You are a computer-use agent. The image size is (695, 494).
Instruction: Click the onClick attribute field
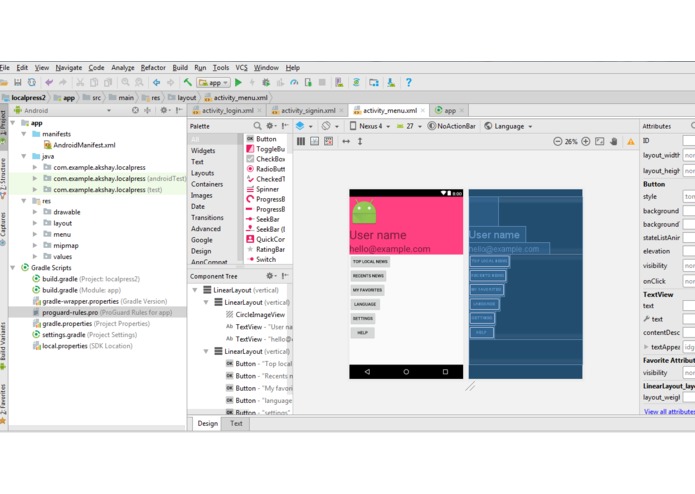pos(689,281)
